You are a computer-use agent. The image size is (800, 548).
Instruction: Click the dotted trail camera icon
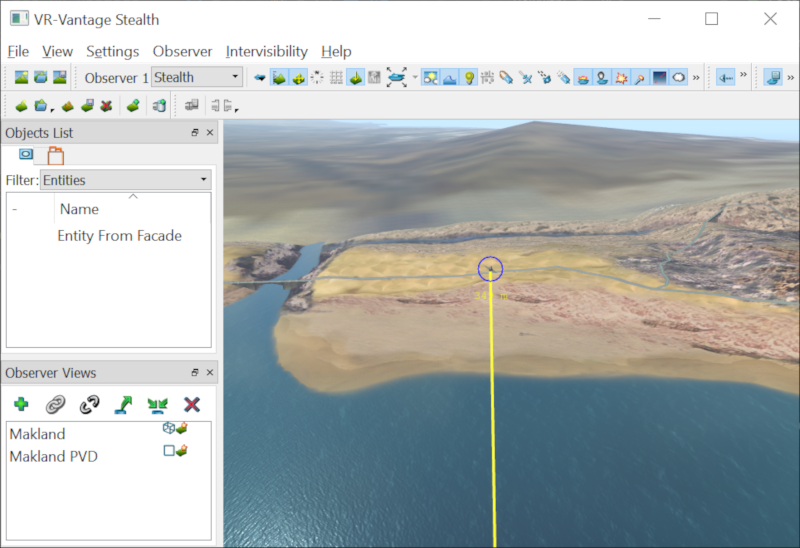[544, 78]
